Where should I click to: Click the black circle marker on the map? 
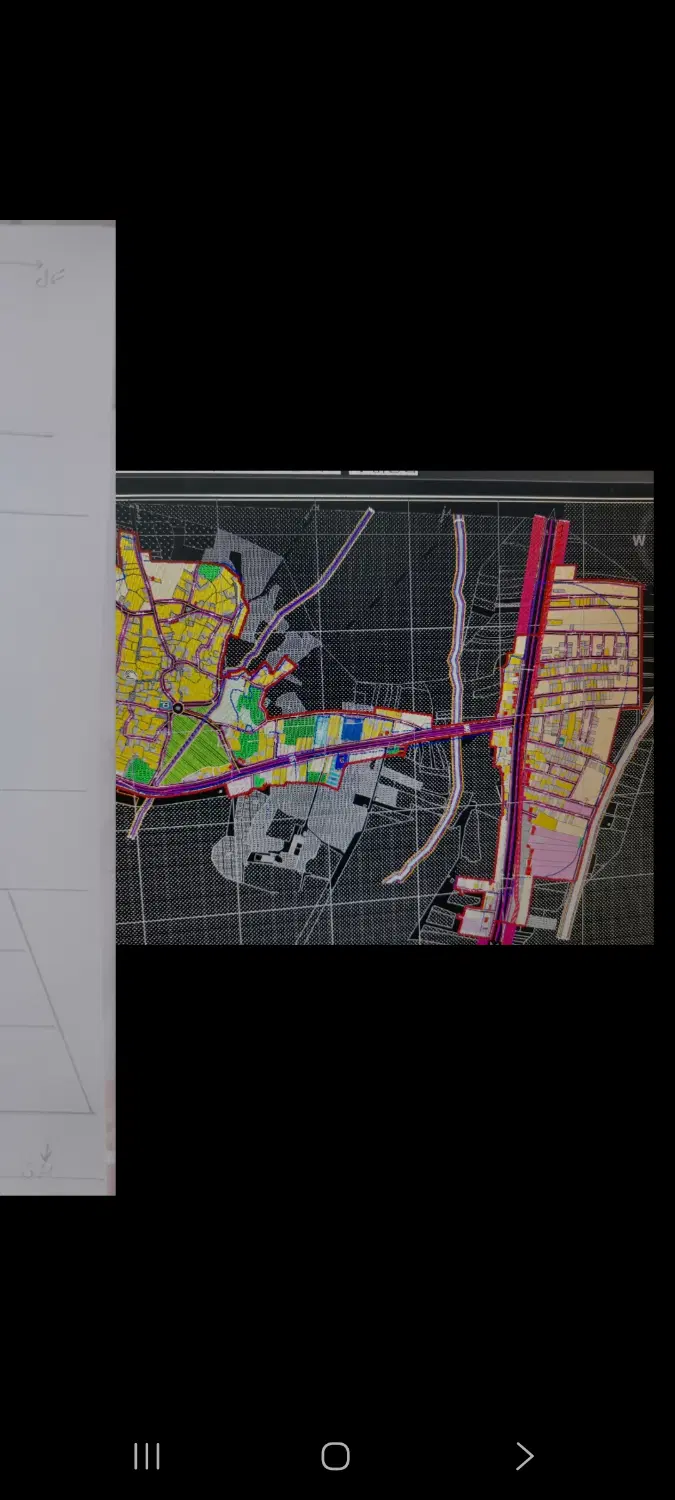coord(178,708)
